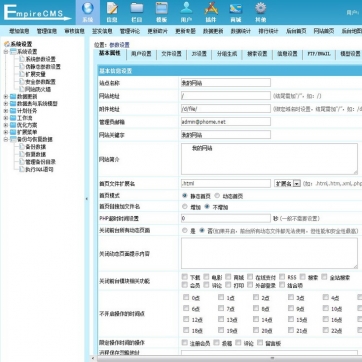362x362 pixels.
Task: Collapse sidebar using the panel splitter arrow
Action: [87, 199]
